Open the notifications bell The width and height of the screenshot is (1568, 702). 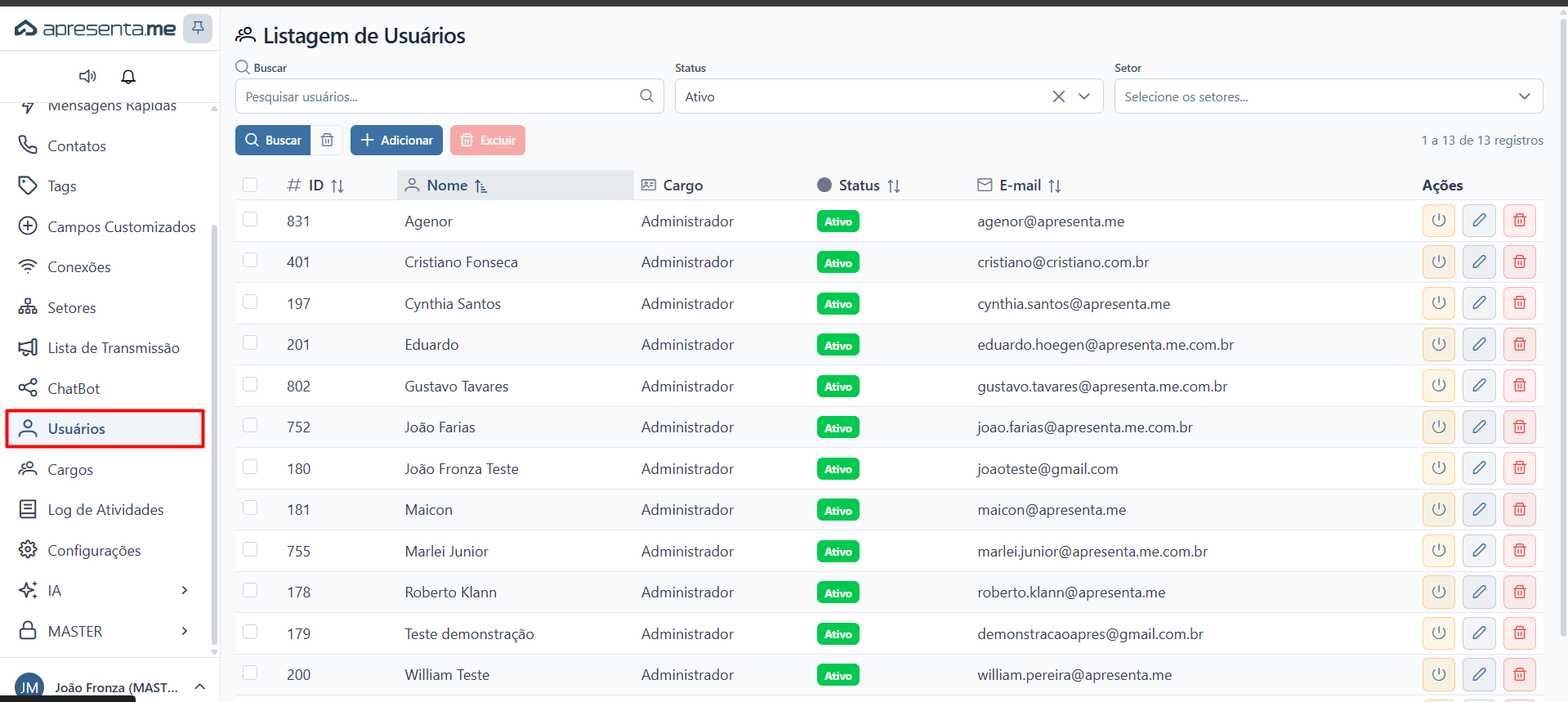[x=128, y=76]
